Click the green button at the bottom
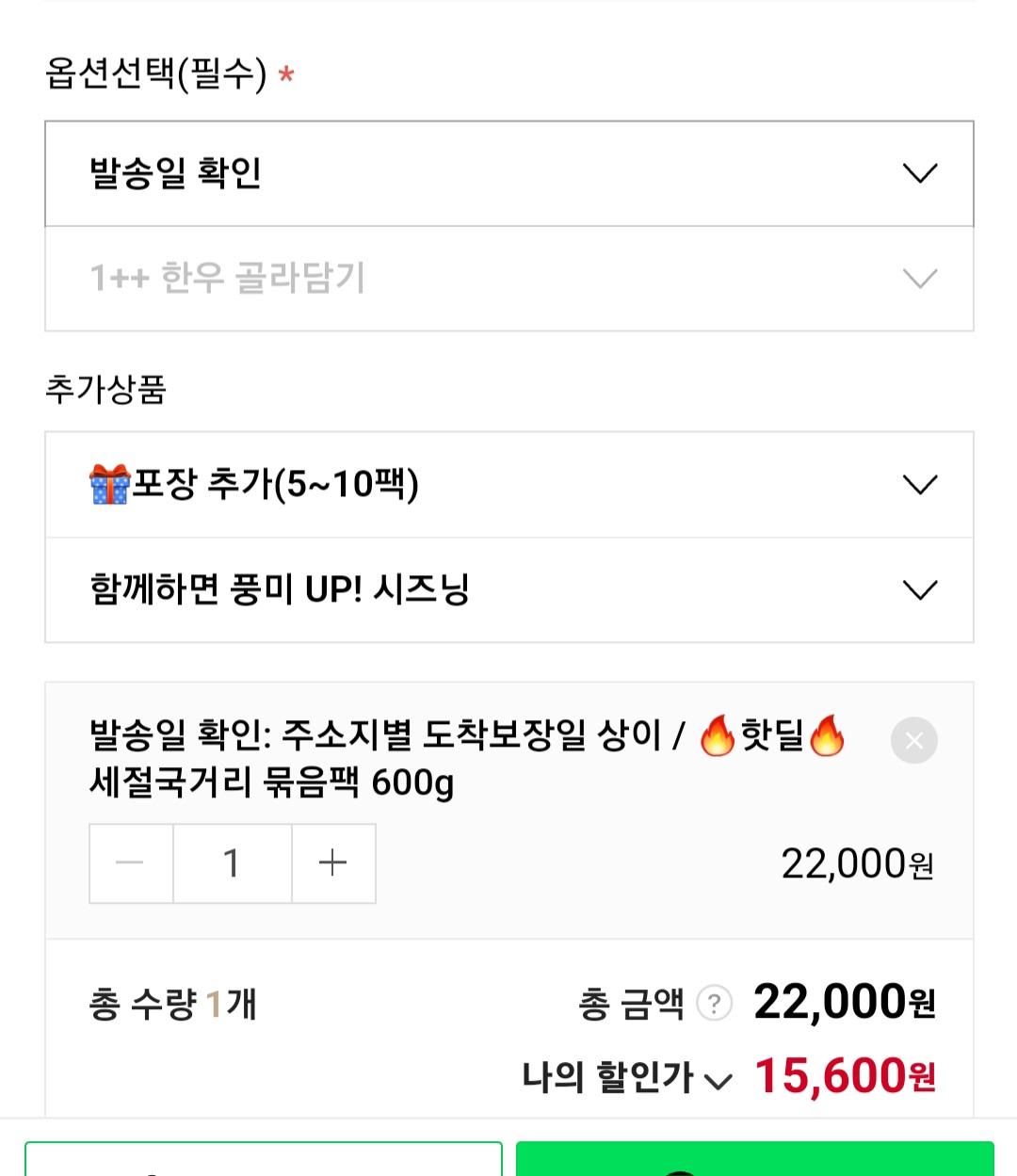The image size is (1017, 1176). [754, 1160]
